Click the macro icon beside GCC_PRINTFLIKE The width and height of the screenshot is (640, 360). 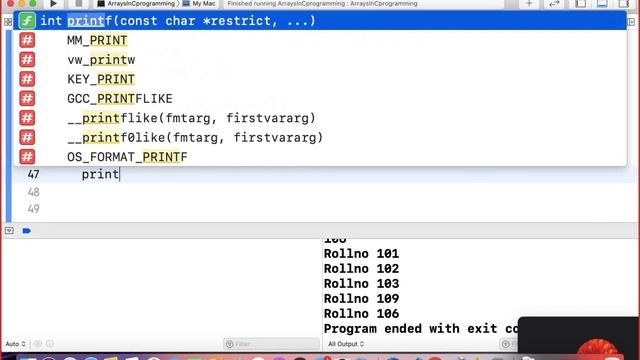[27, 98]
